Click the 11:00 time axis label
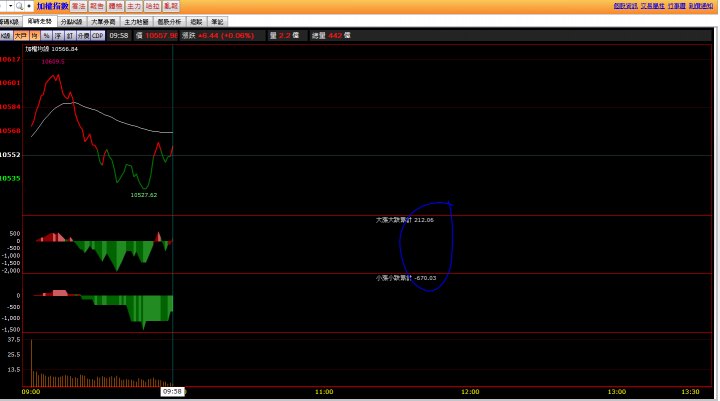The width and height of the screenshot is (720, 401). pos(324,392)
